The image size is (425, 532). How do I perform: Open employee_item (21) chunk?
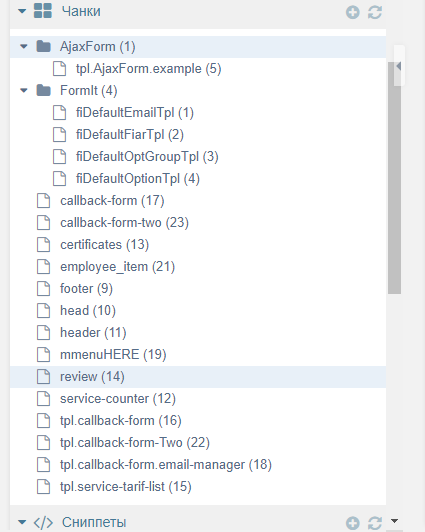tap(117, 267)
